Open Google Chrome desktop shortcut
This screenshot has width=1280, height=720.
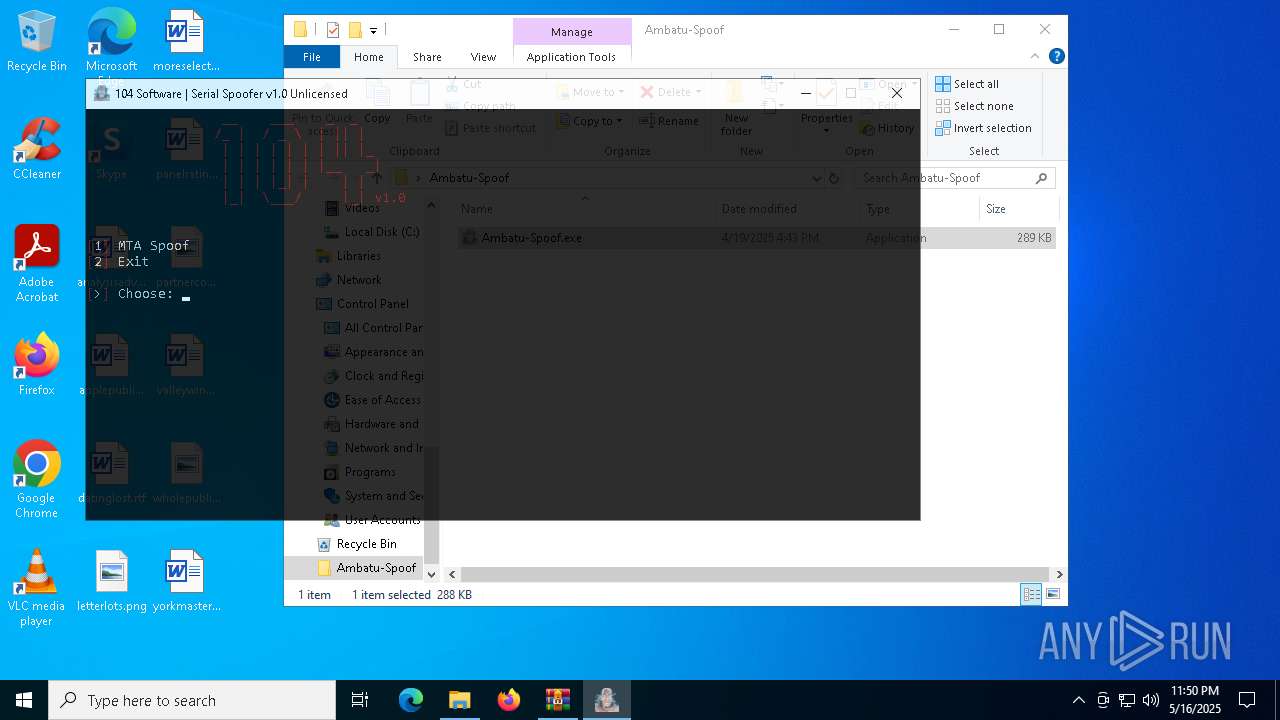tap(37, 479)
